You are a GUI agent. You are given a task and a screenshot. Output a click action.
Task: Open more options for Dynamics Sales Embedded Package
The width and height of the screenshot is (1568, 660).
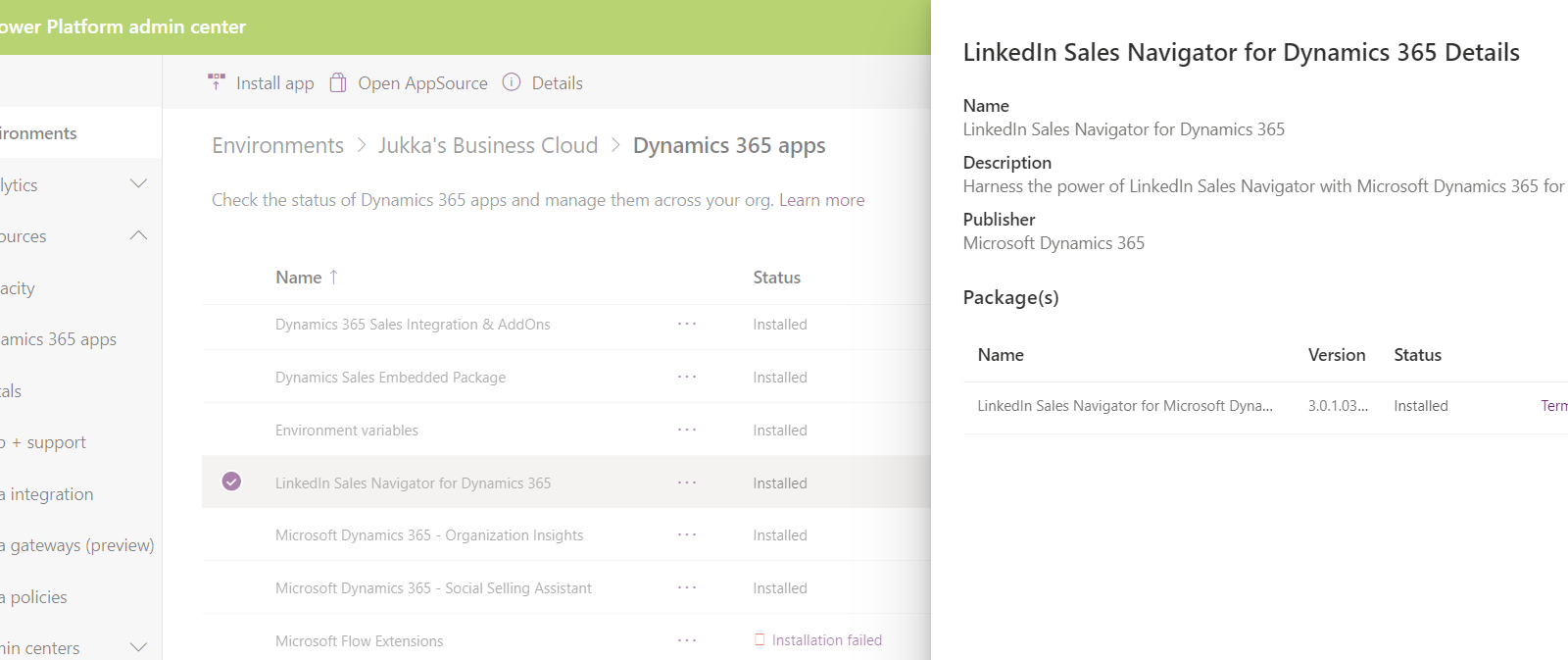(687, 377)
